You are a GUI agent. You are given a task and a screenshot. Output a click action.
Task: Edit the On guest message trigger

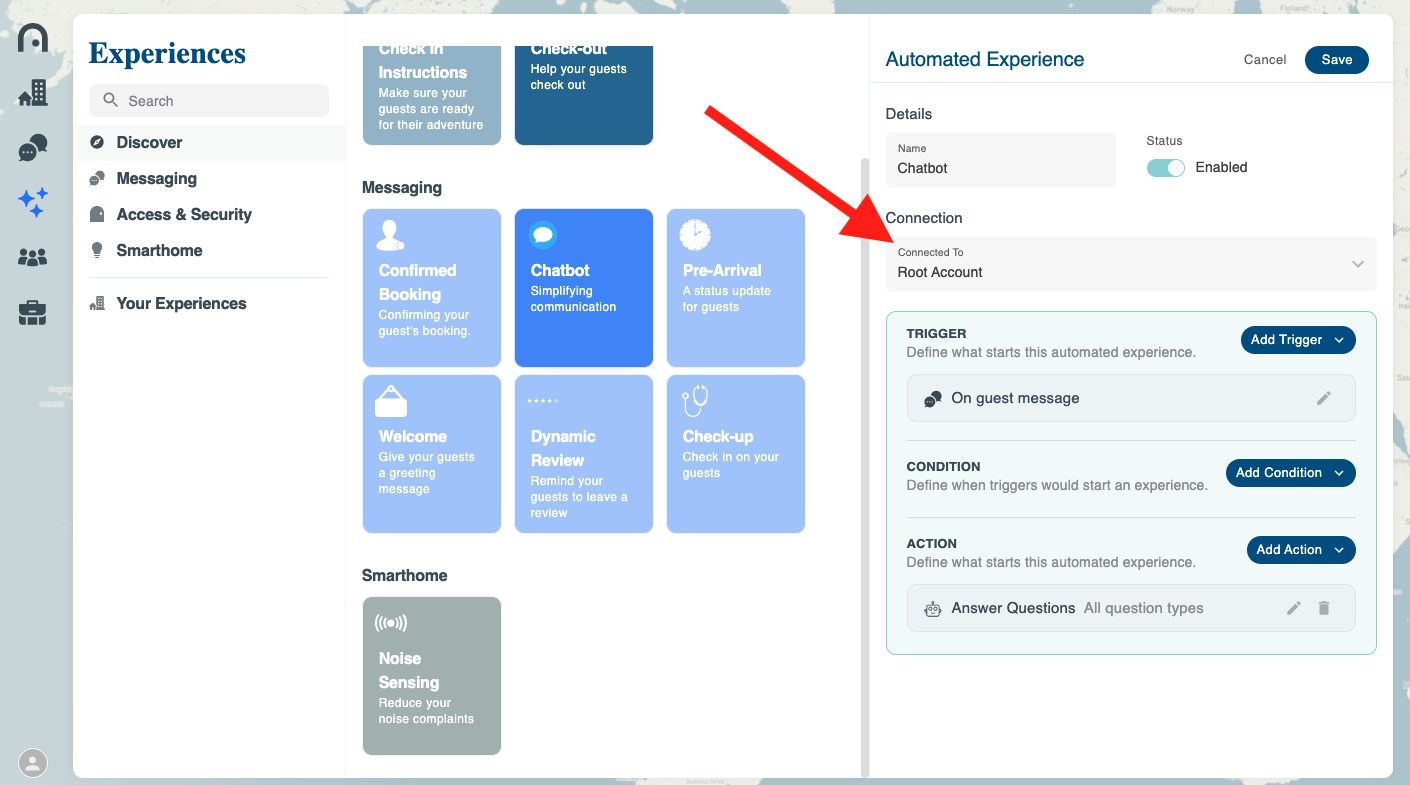(1323, 398)
